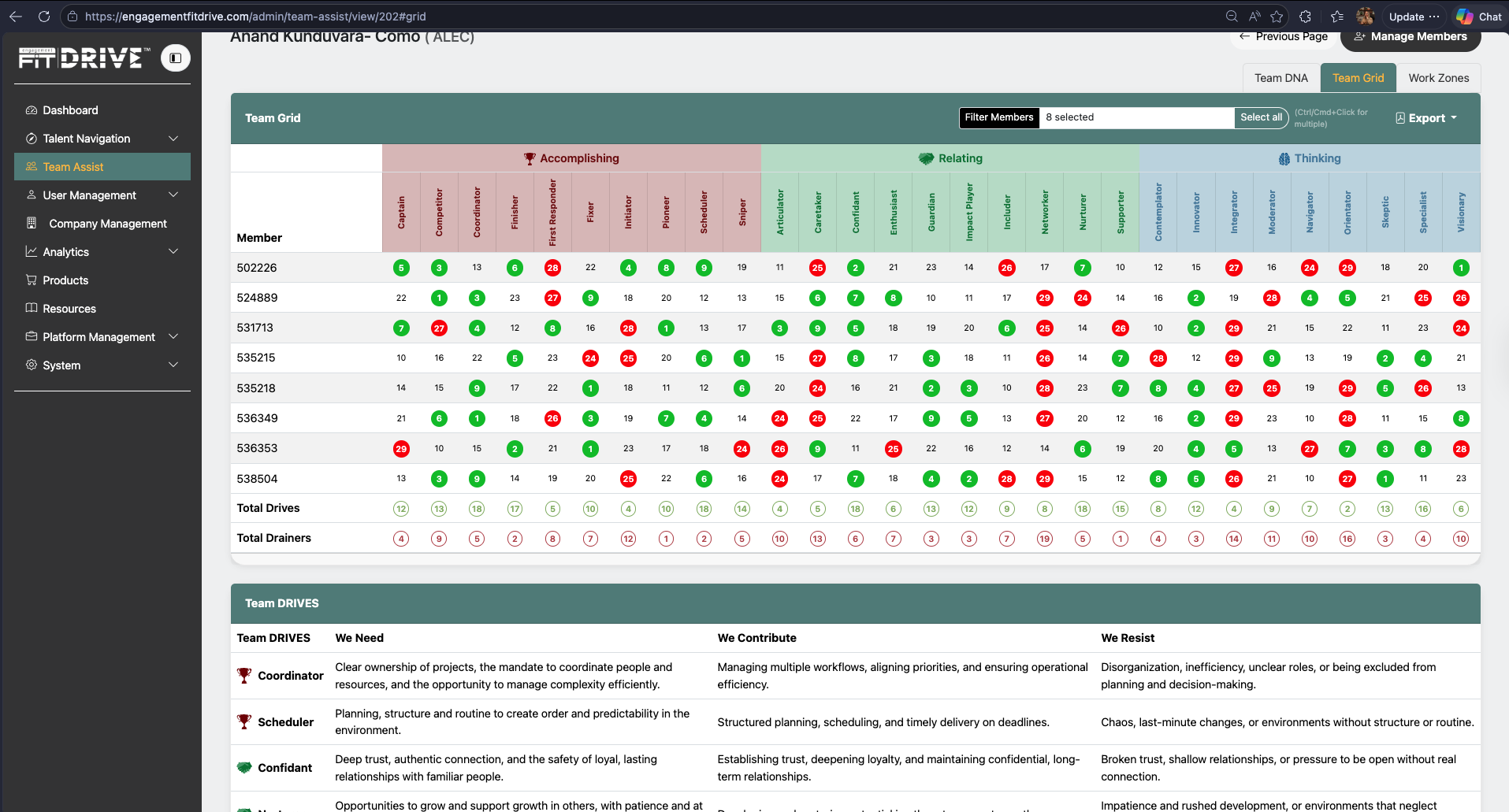
Task: Open the Export dropdown
Action: (x=1426, y=118)
